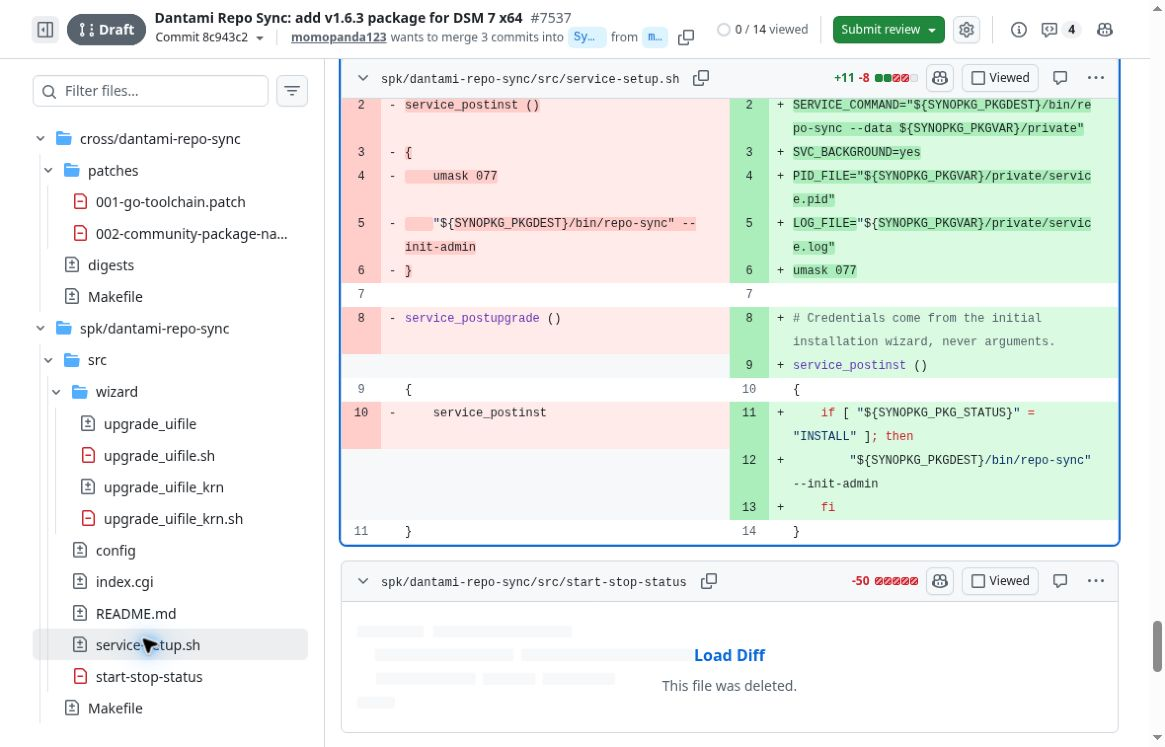The width and height of the screenshot is (1165, 747).
Task: Ask Copilot about service-setup.sh
Action: (940, 78)
